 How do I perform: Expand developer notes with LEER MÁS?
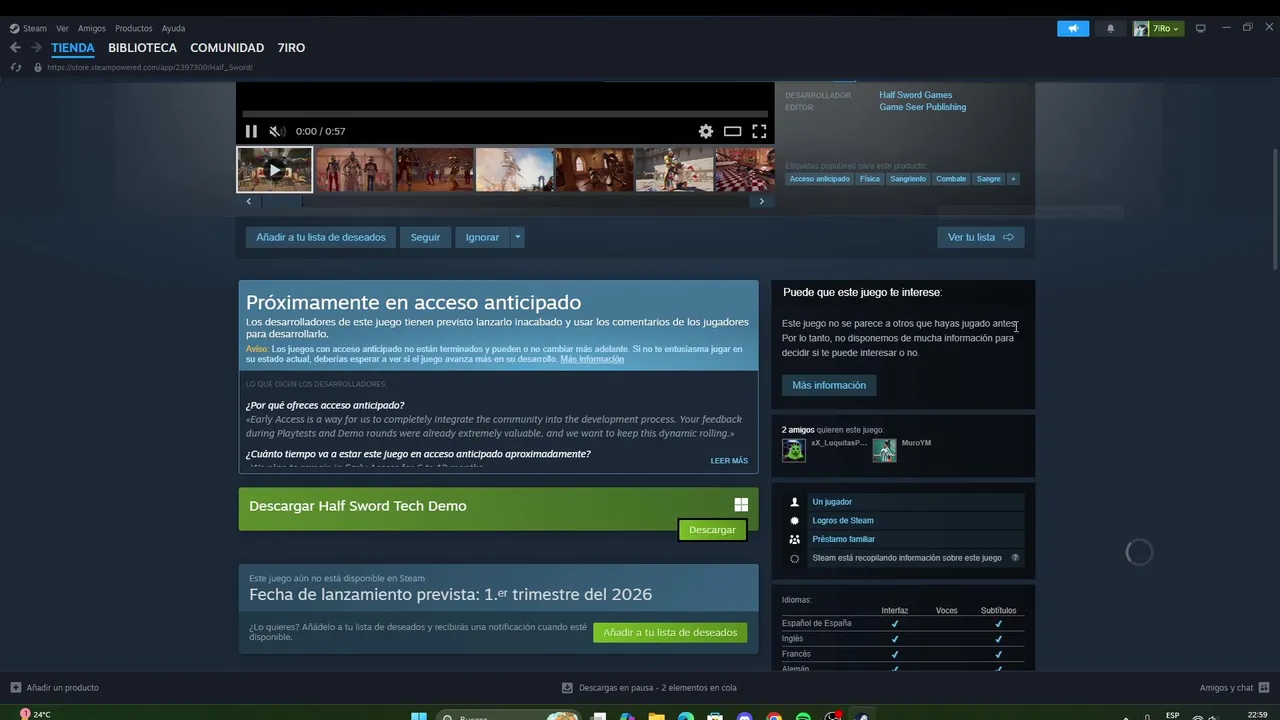point(729,461)
